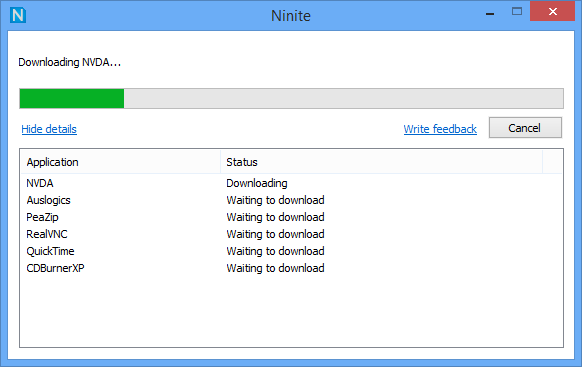Close the Ninite window
The width and height of the screenshot is (582, 367).
(553, 12)
